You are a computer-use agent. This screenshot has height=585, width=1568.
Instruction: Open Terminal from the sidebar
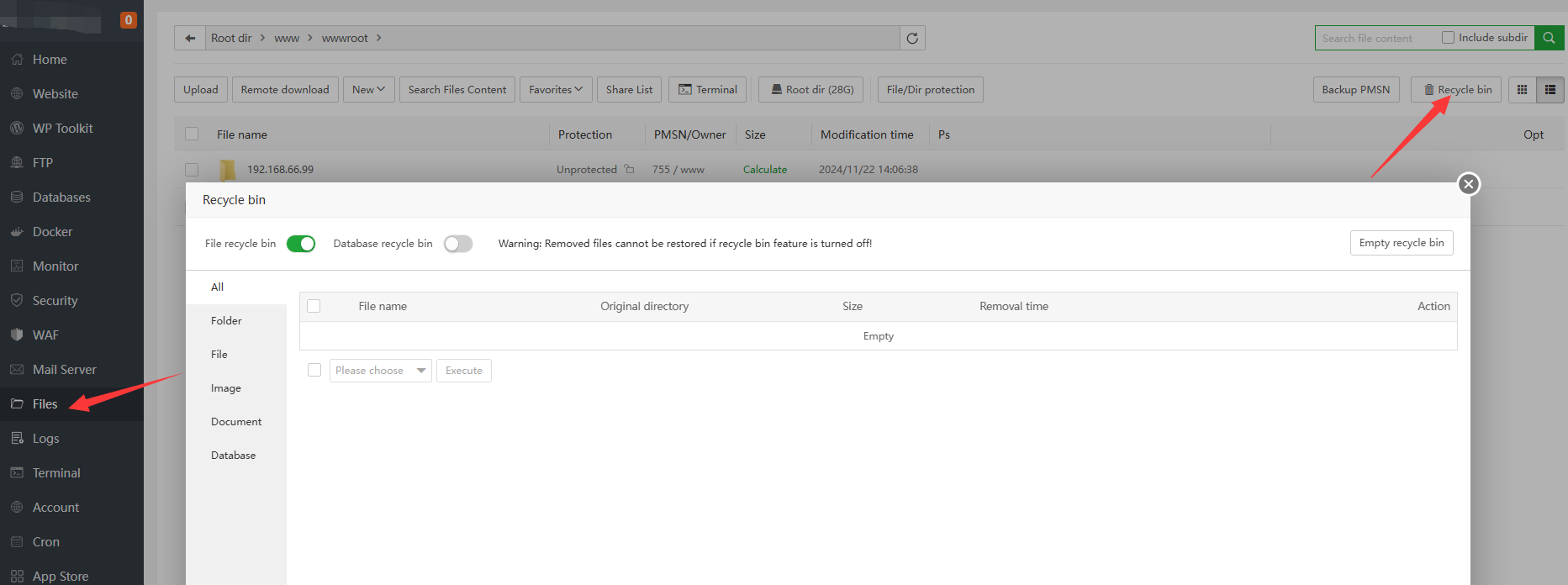pyautogui.click(x=56, y=473)
